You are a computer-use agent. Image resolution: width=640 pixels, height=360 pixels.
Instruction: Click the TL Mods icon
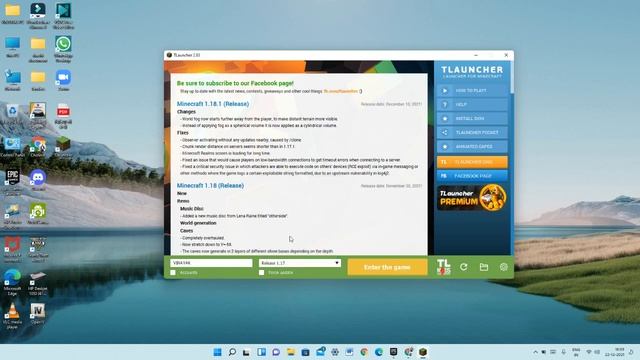pyautogui.click(x=444, y=267)
